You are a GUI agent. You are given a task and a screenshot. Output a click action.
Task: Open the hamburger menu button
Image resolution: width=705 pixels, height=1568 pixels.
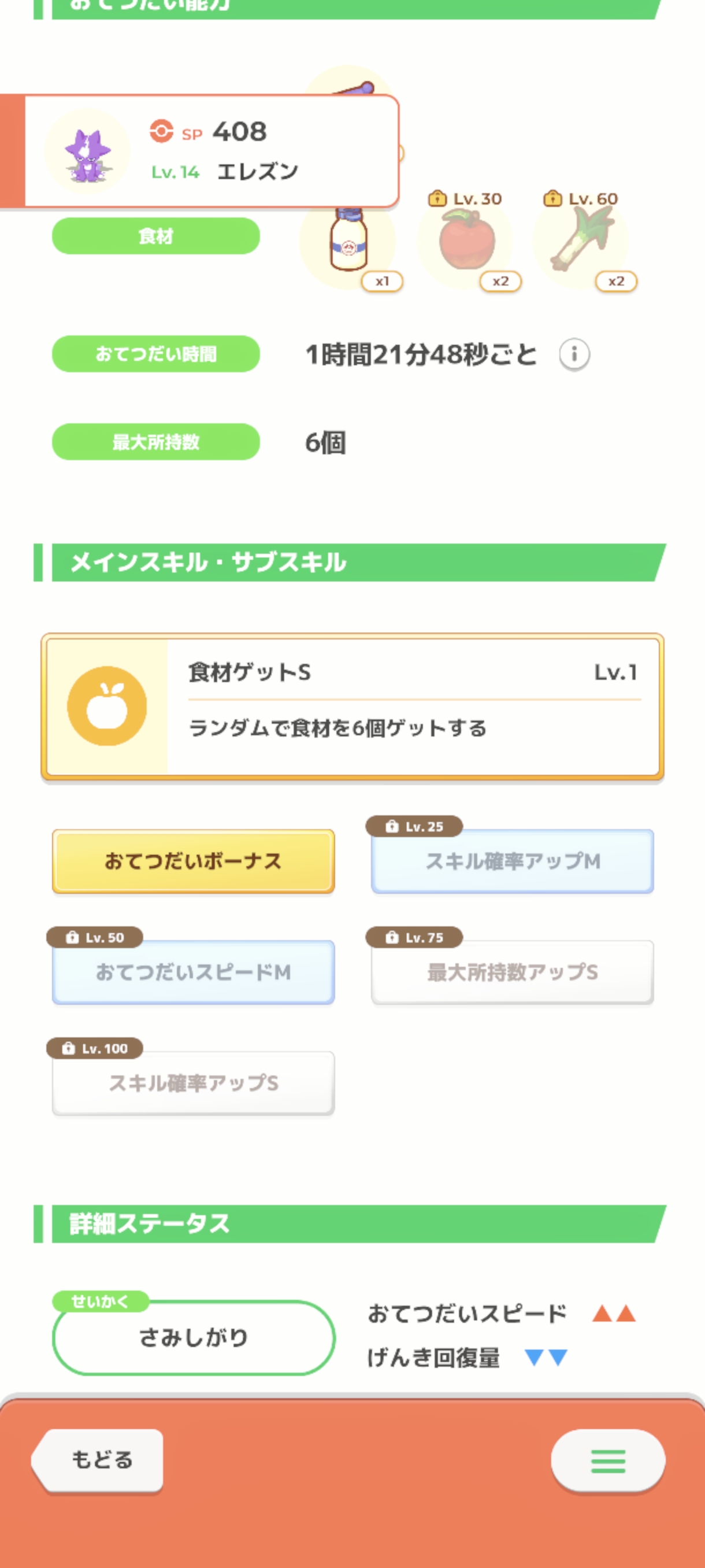(x=608, y=1461)
